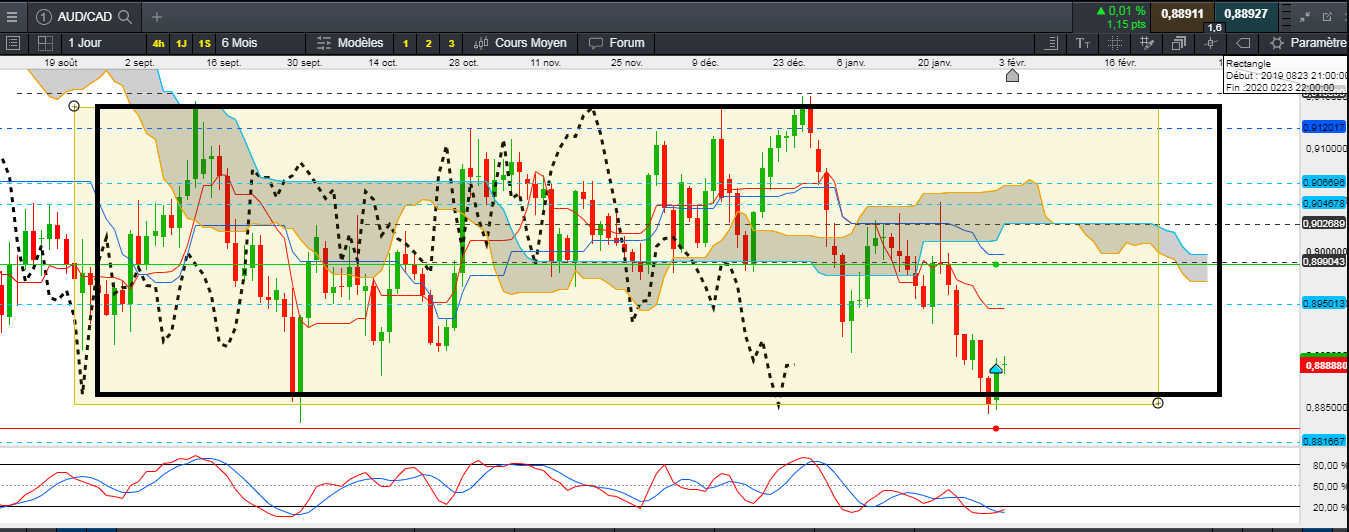The width and height of the screenshot is (1349, 532).
Task: Open the Cours Moyen price type dropdown
Action: 520,43
